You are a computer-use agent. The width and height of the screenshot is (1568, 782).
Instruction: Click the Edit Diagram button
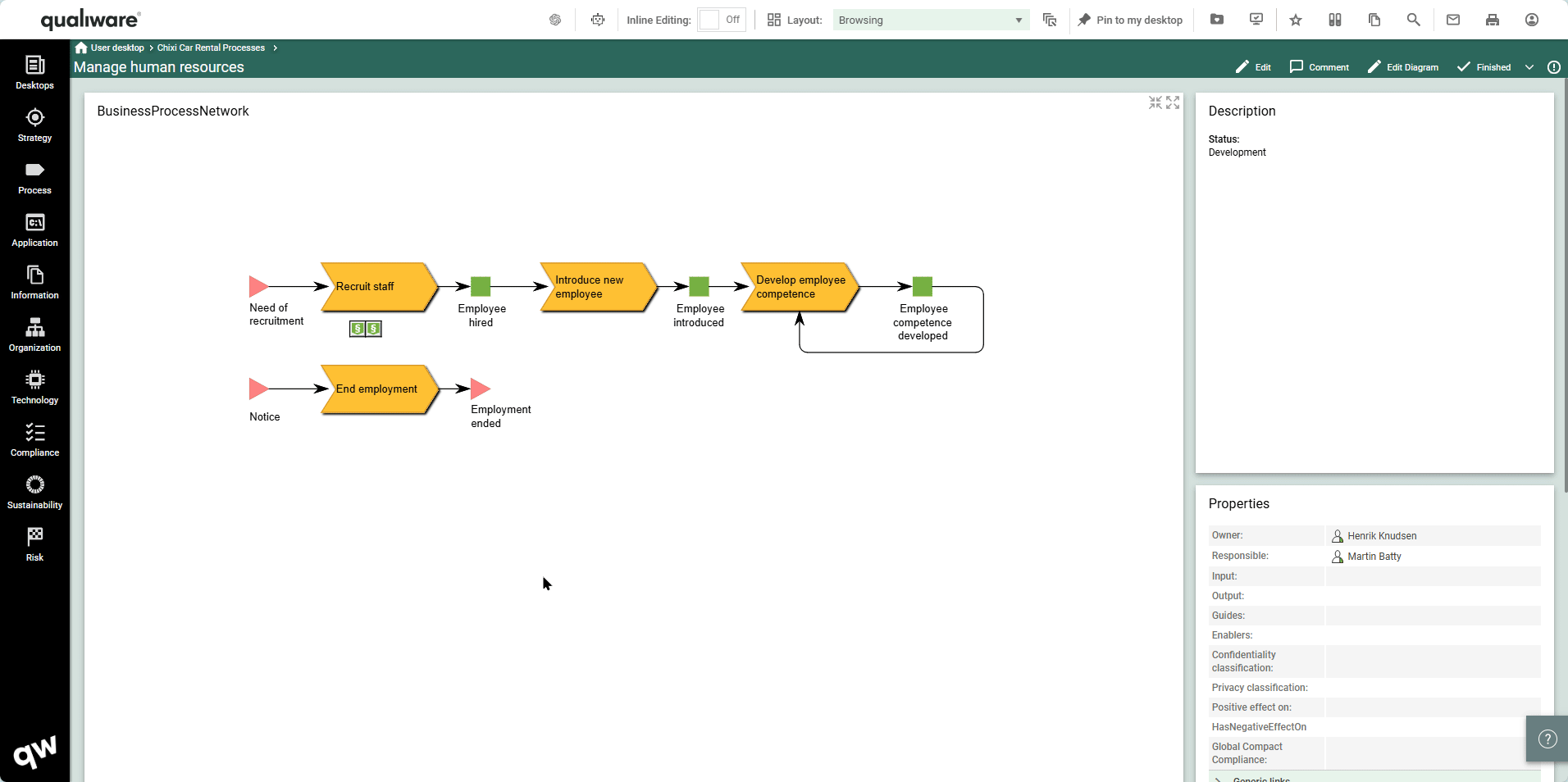(1402, 67)
